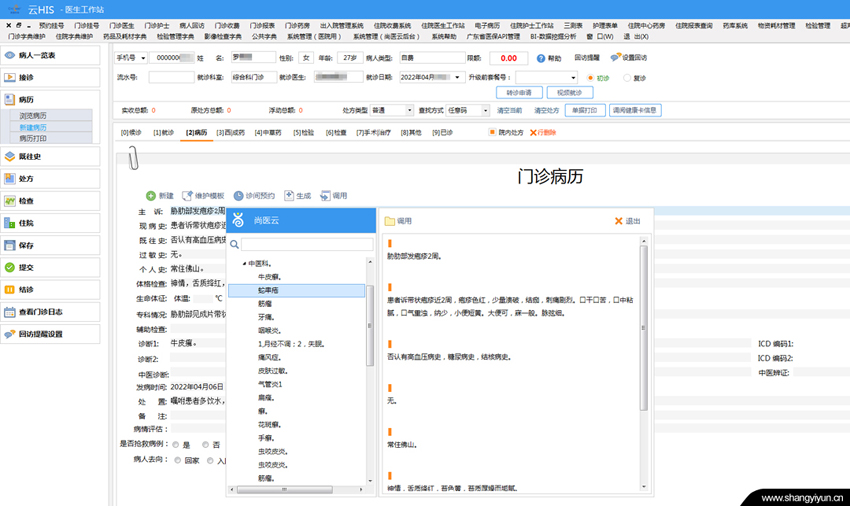Open the 病人一览表 patient list panel
This screenshot has height=506, width=850.
[x=50, y=55]
